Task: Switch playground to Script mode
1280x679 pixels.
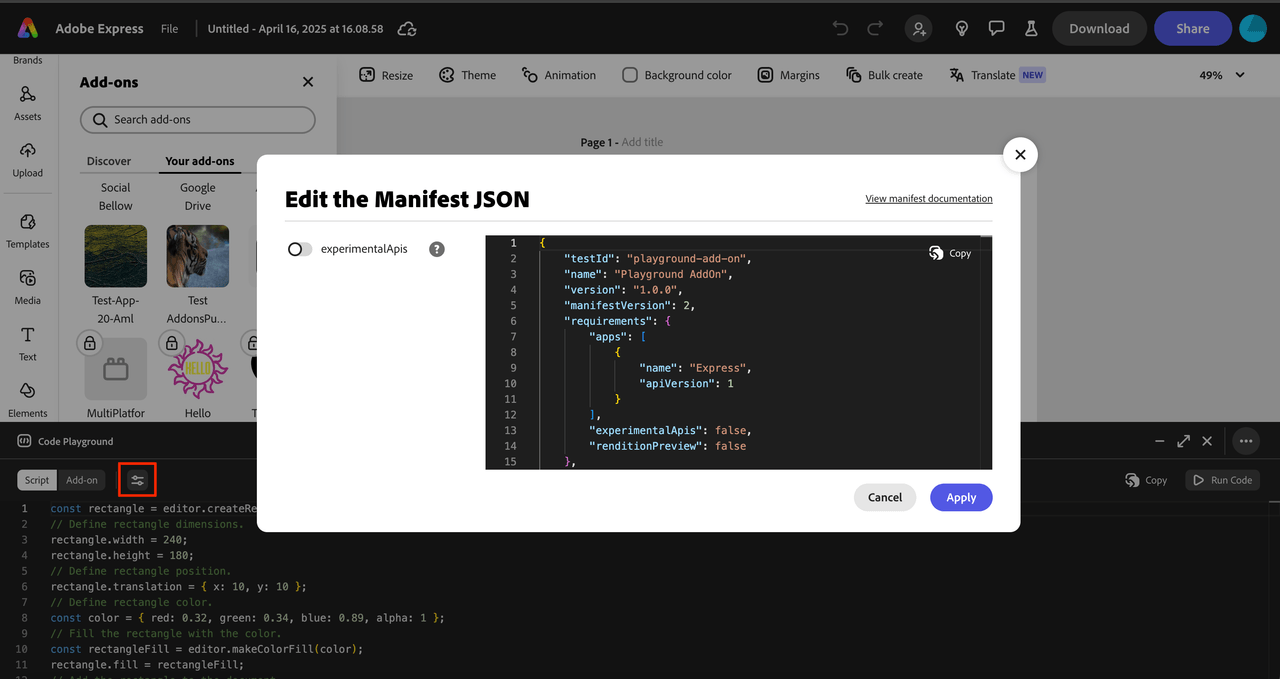Action: pyautogui.click(x=37, y=480)
